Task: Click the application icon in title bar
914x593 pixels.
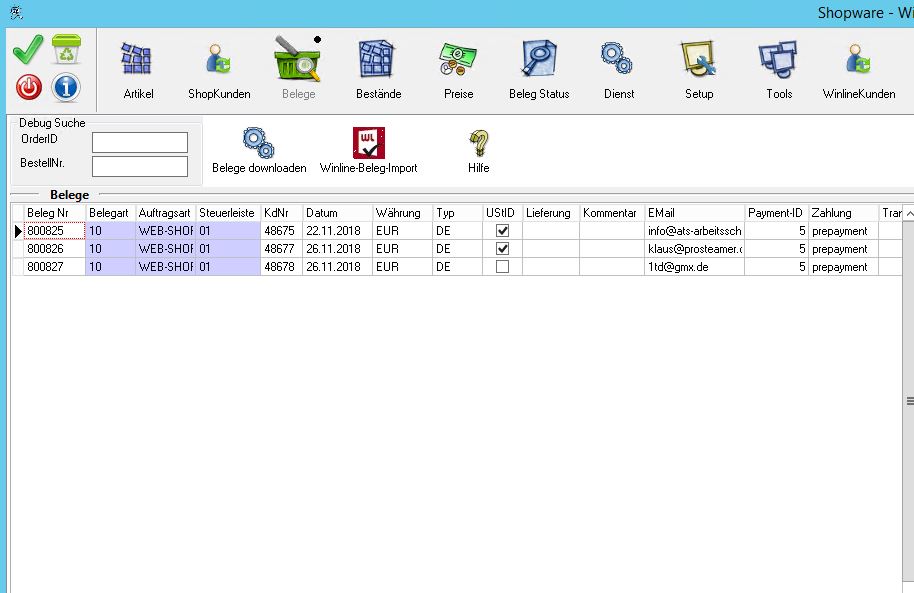Action: (16, 12)
